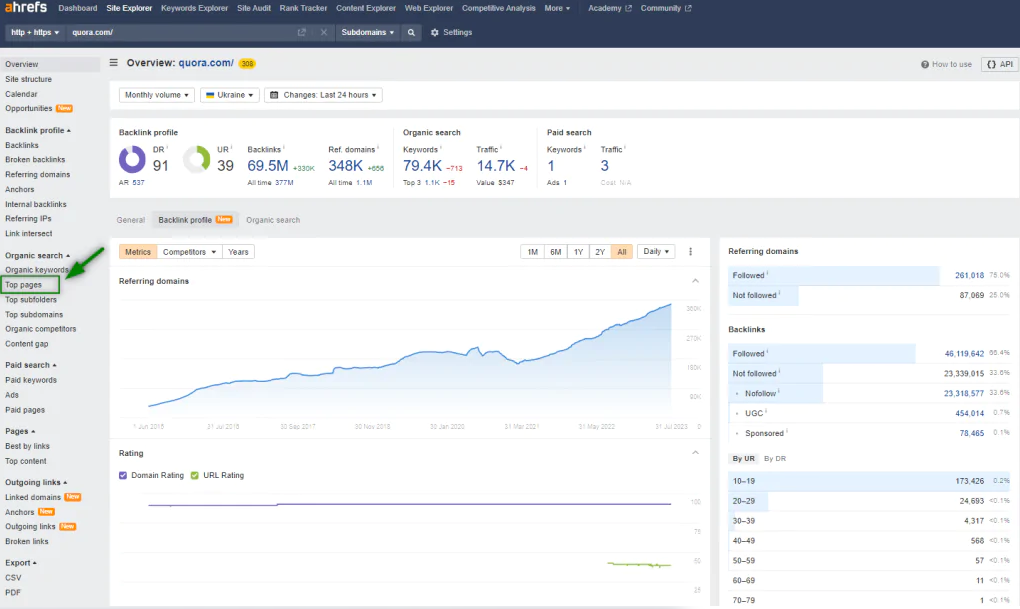Click the ahrefs logo
Viewport: 1020px width, 609px height.
tap(26, 8)
